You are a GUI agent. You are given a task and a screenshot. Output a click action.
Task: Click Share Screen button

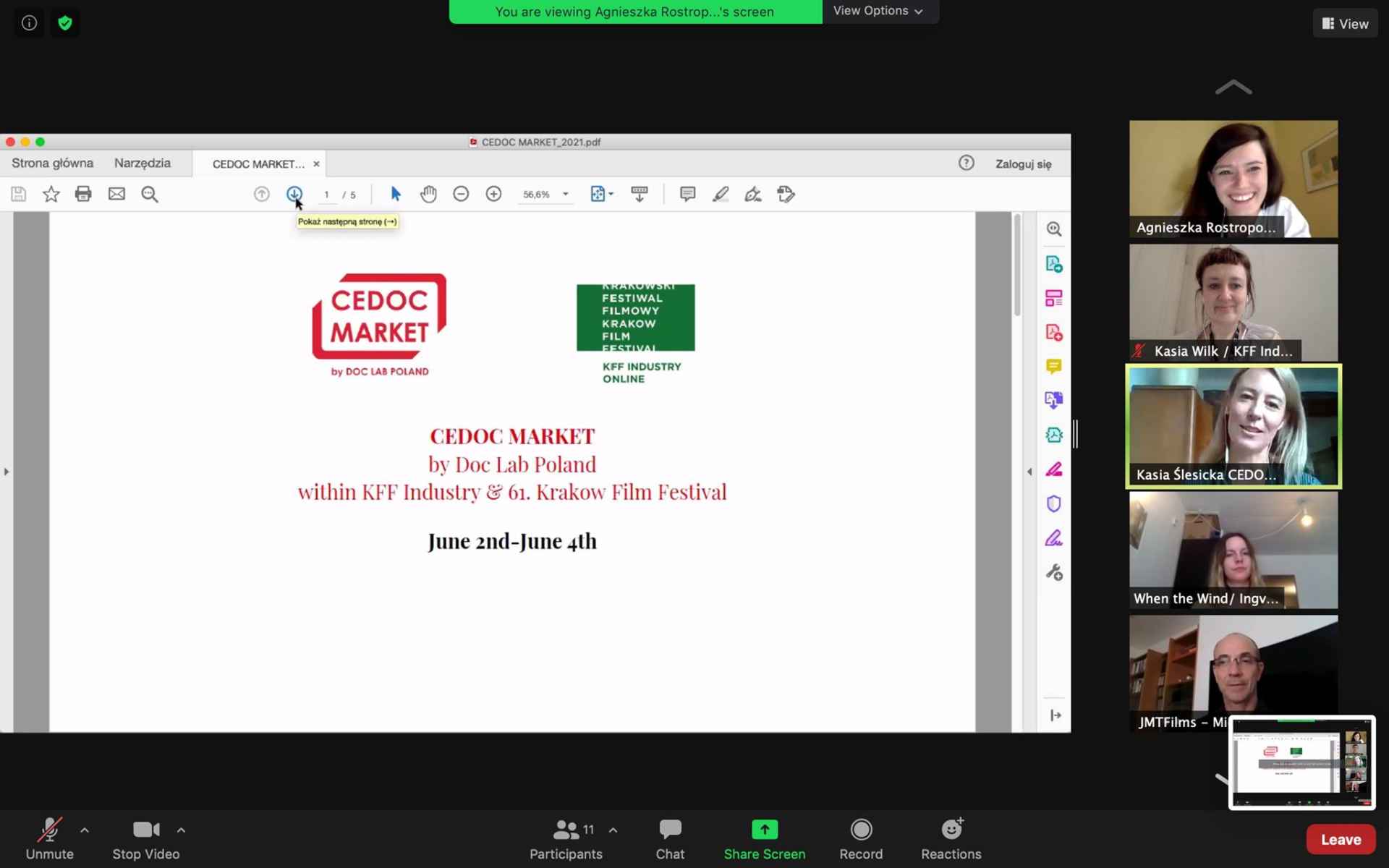[x=764, y=839]
